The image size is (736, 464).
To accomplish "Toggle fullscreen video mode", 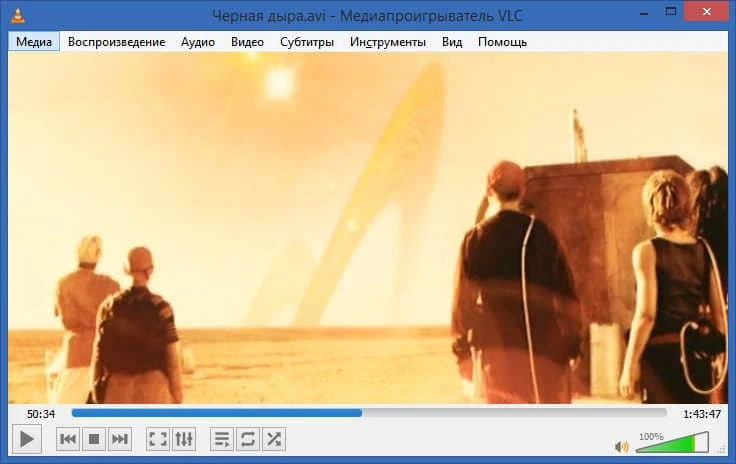I will (x=158, y=439).
